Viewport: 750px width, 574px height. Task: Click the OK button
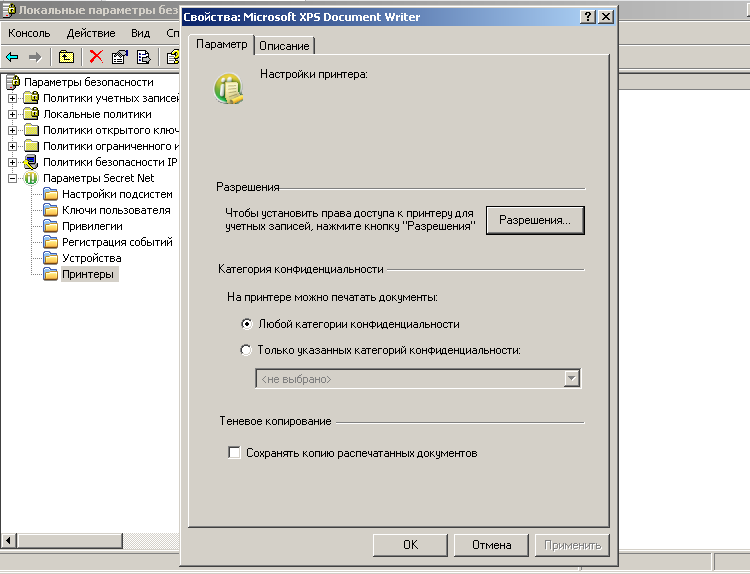(x=410, y=545)
